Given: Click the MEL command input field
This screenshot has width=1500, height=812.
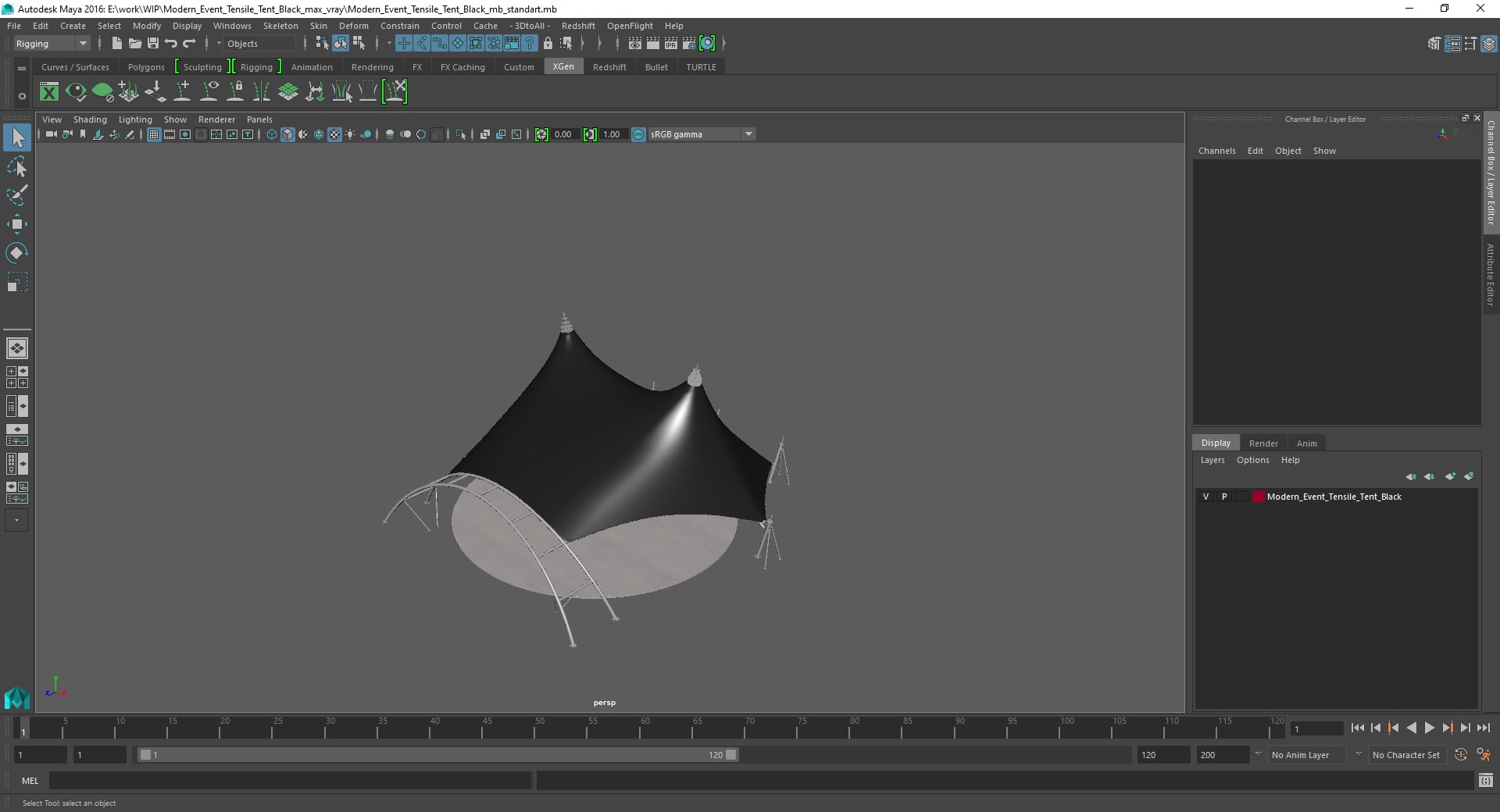Looking at the screenshot, I should coord(290,781).
